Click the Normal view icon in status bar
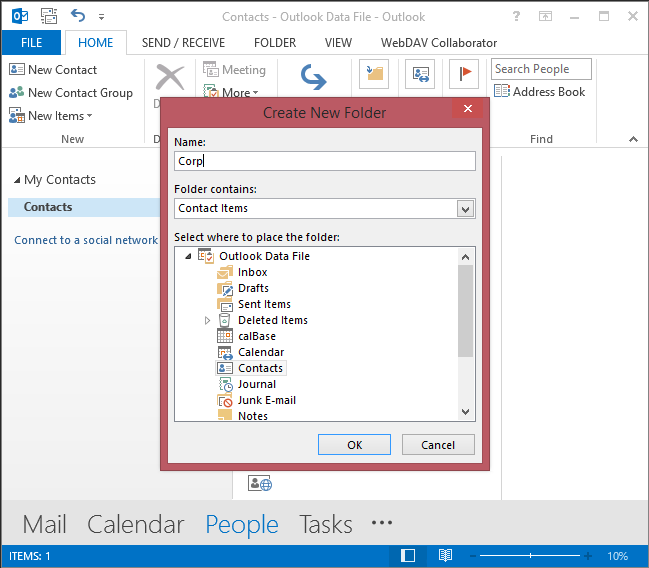Screen dimensions: 649x568 coord(408,556)
